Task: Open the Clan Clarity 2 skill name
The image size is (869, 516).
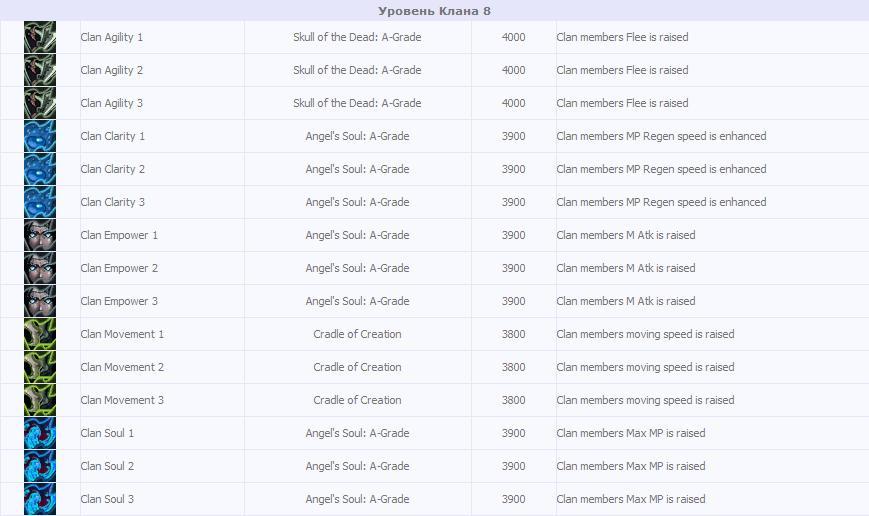Action: tap(113, 169)
